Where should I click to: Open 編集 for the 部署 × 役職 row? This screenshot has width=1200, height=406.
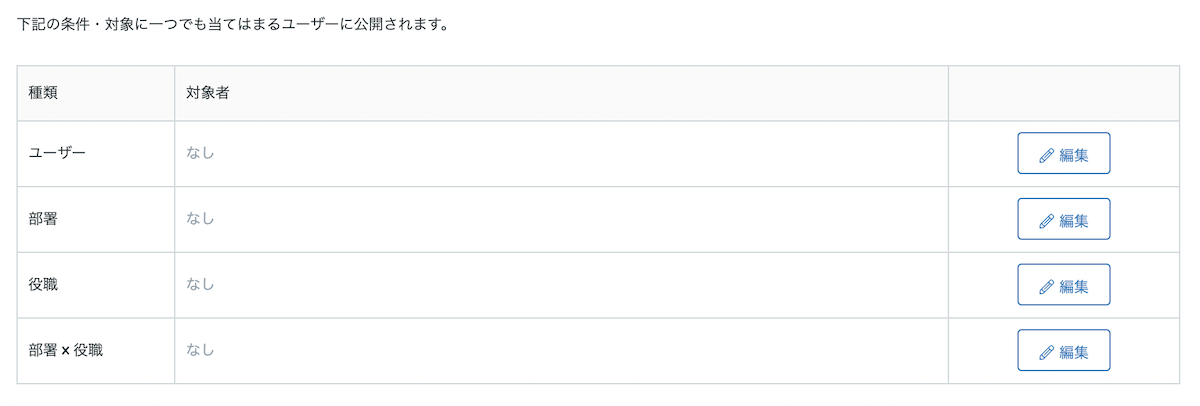pos(1064,351)
